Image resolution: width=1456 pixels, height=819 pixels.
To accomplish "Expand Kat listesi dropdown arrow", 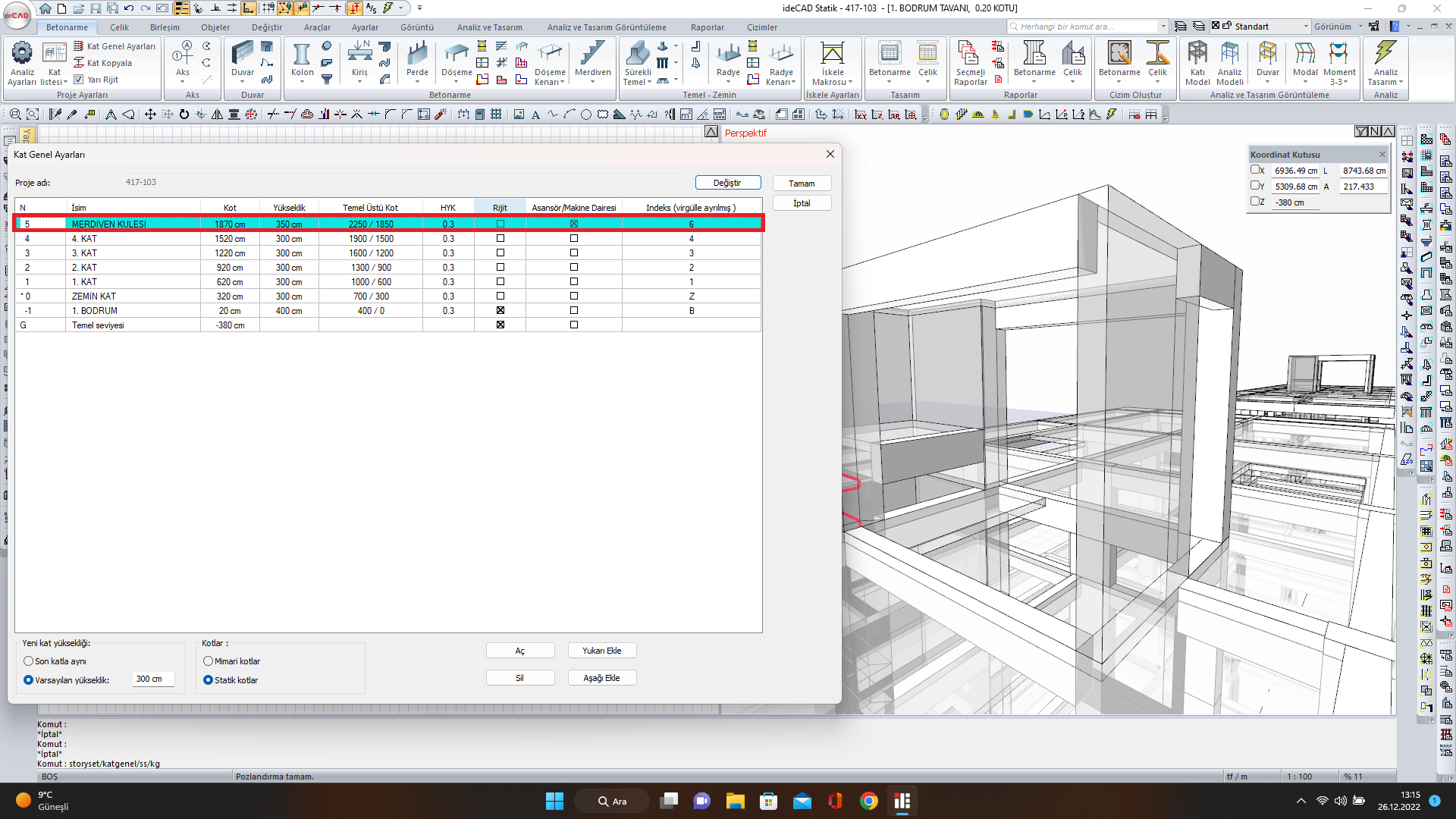I will tap(66, 82).
